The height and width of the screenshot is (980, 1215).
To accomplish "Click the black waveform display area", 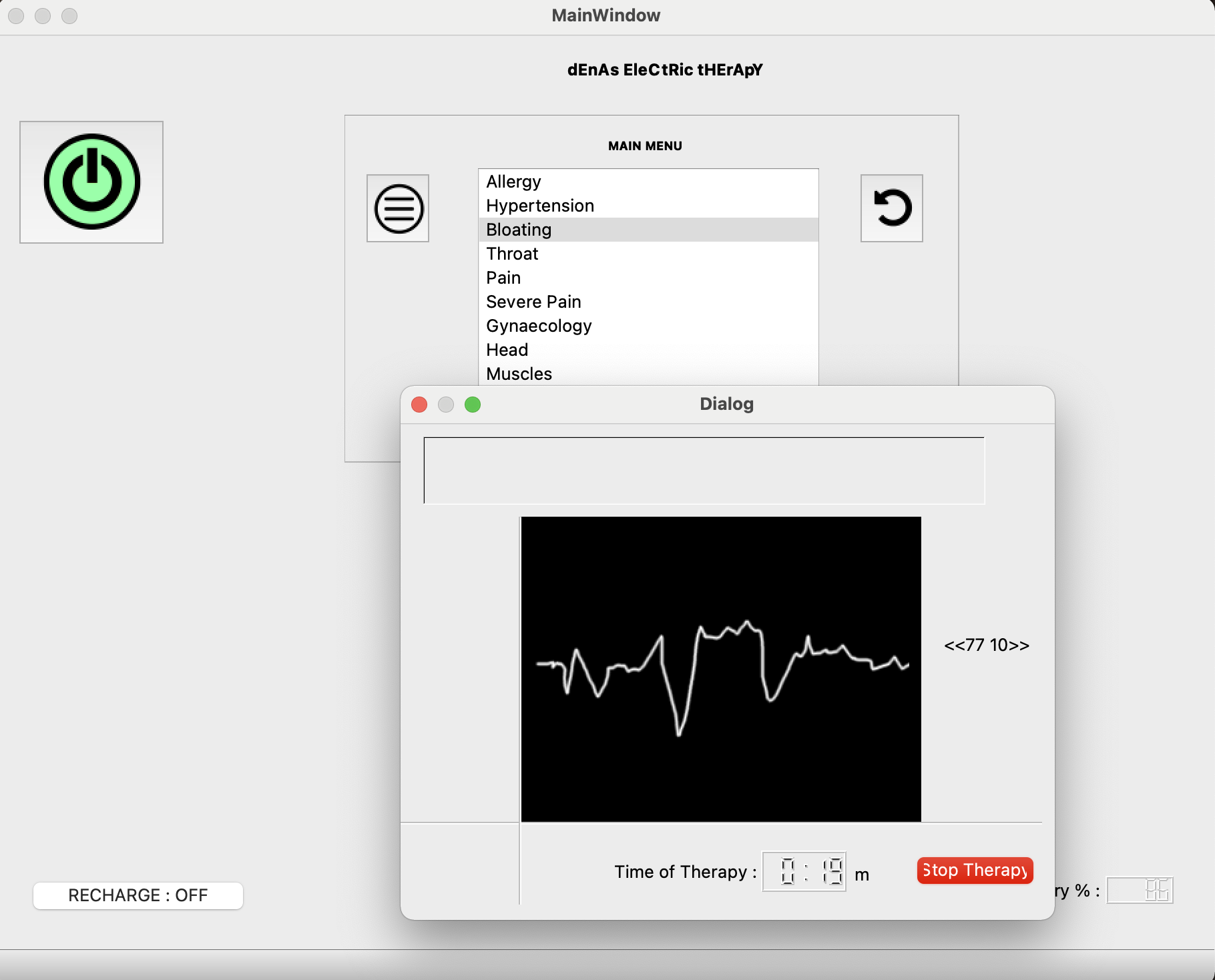I will (x=721, y=668).
